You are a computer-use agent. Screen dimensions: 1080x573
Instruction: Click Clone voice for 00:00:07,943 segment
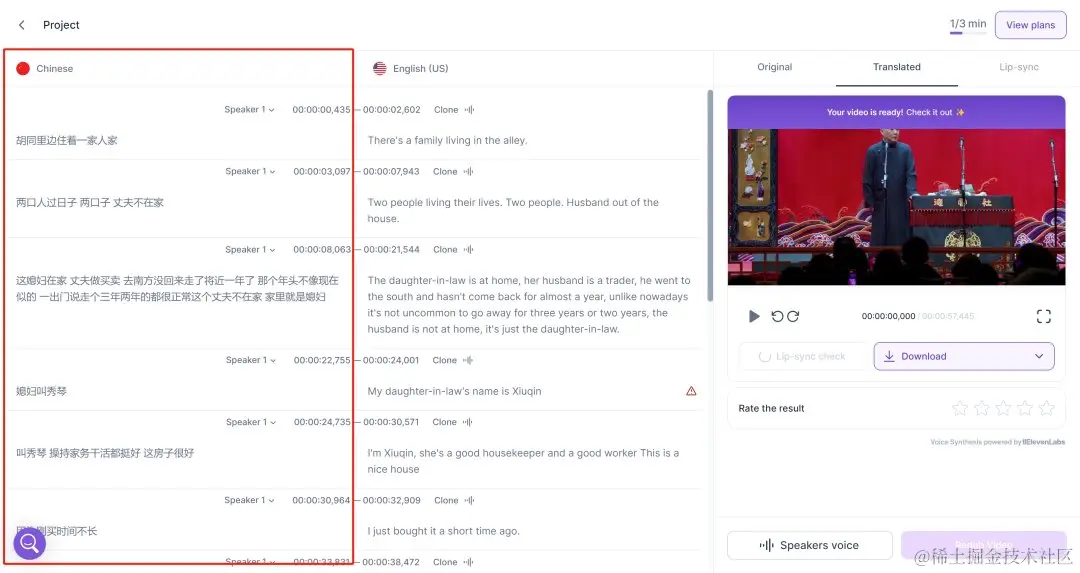click(453, 171)
